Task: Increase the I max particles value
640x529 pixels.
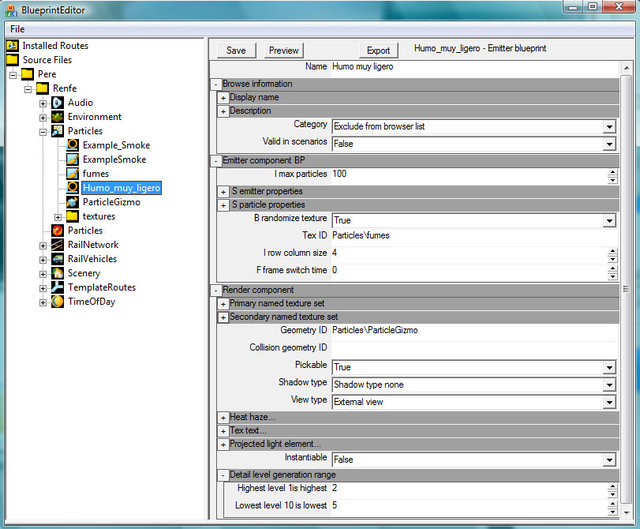Action: pyautogui.click(x=611, y=171)
